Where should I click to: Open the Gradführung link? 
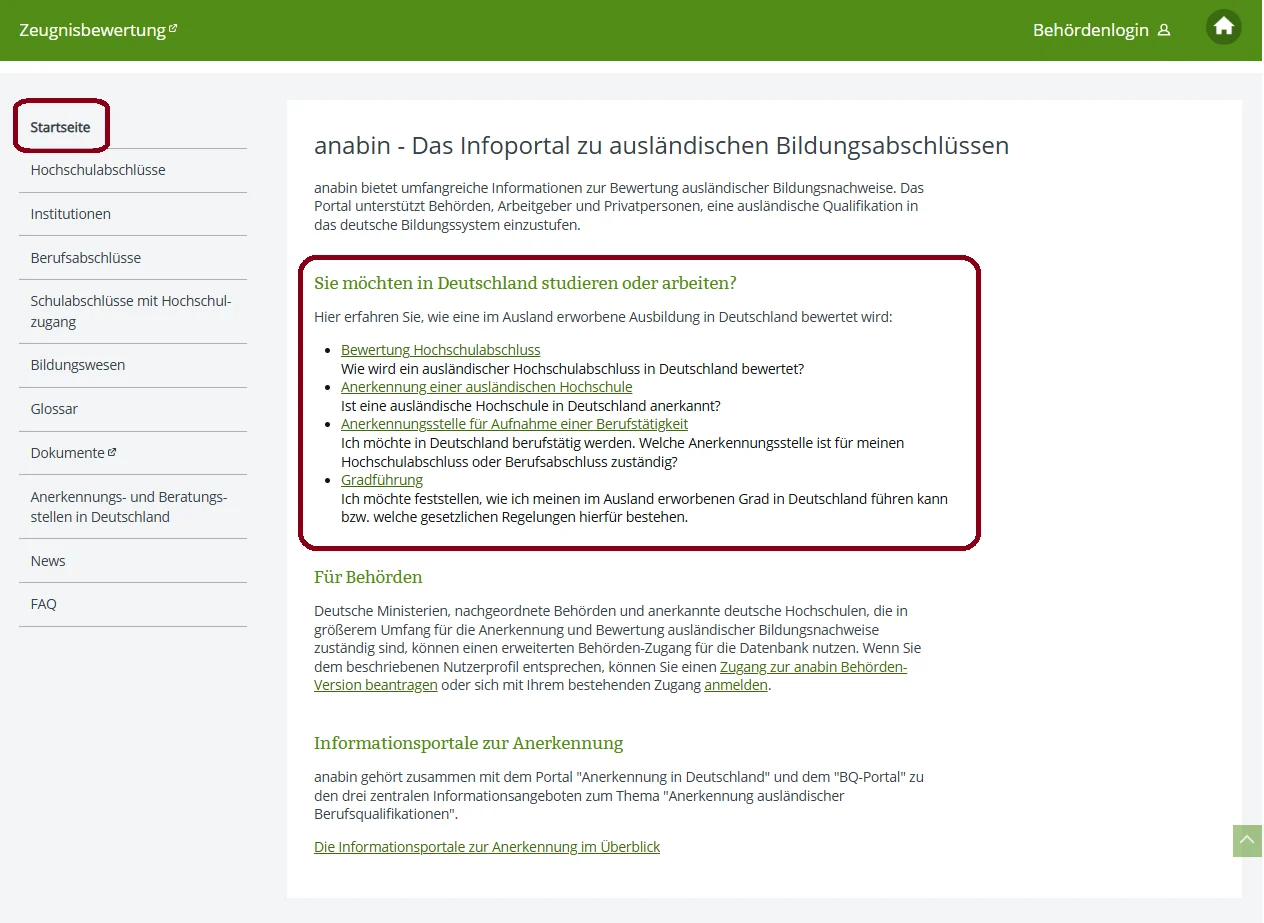point(382,480)
